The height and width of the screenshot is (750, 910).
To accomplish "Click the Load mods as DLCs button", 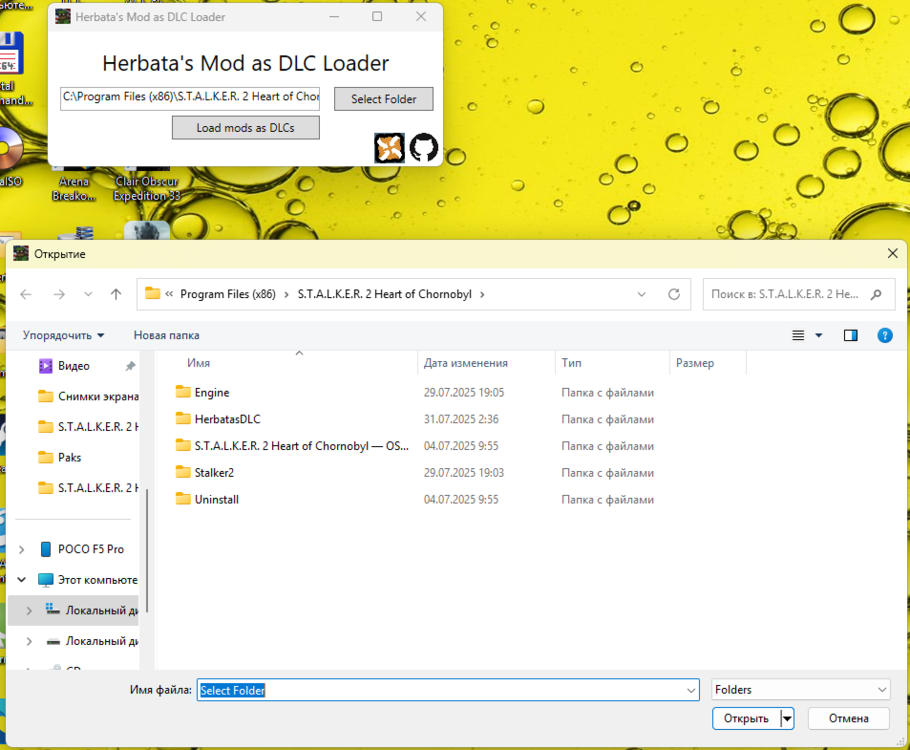I will (245, 128).
